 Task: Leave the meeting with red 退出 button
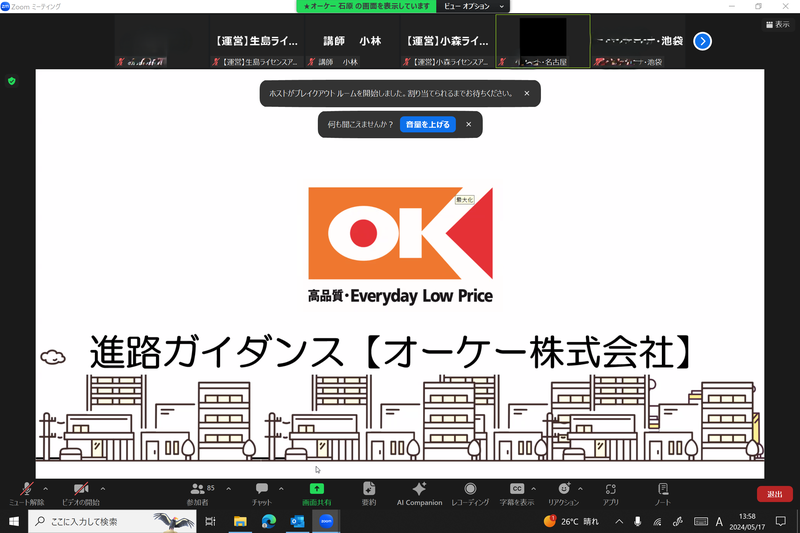774,494
